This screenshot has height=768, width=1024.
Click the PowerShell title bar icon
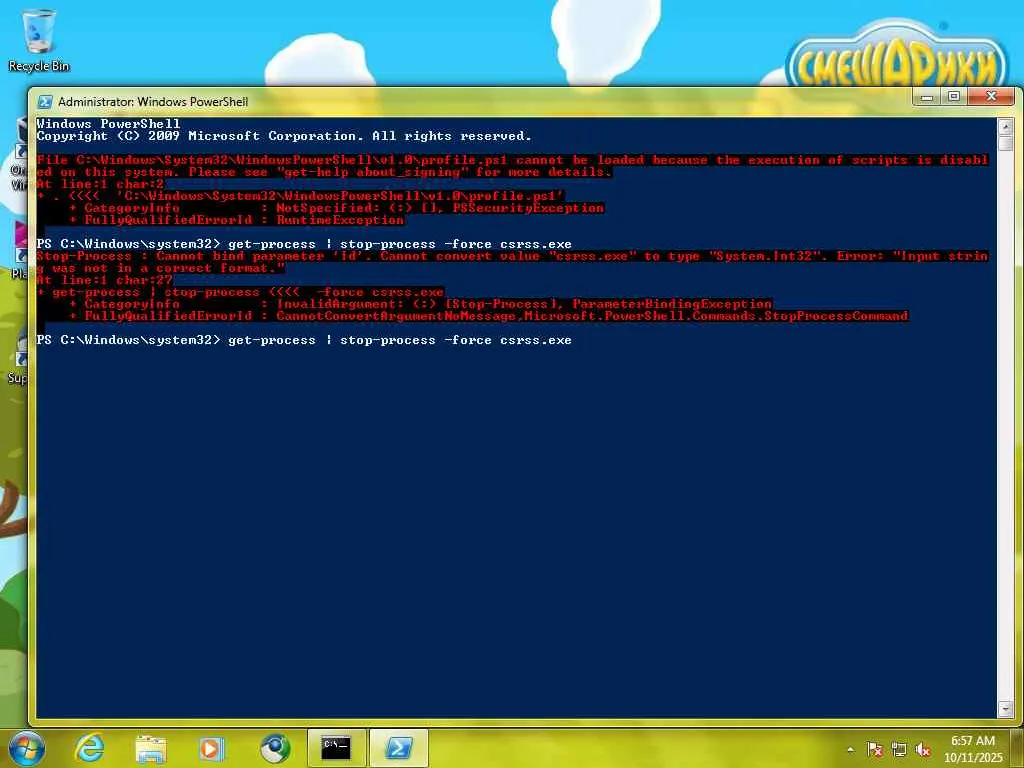click(44, 101)
